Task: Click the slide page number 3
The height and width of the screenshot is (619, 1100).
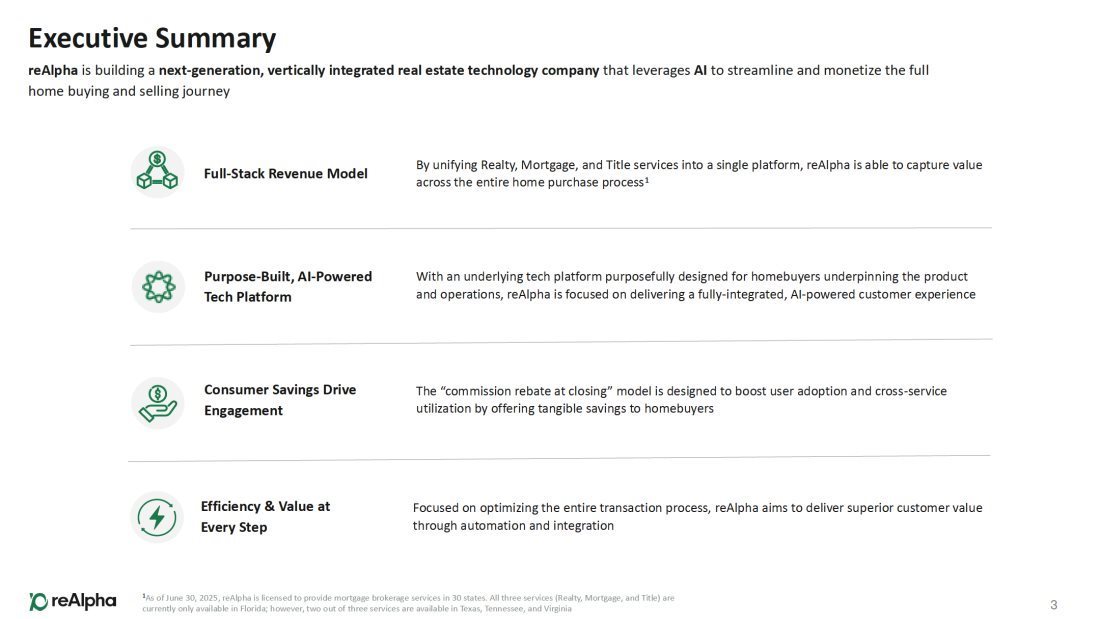Action: point(1053,604)
